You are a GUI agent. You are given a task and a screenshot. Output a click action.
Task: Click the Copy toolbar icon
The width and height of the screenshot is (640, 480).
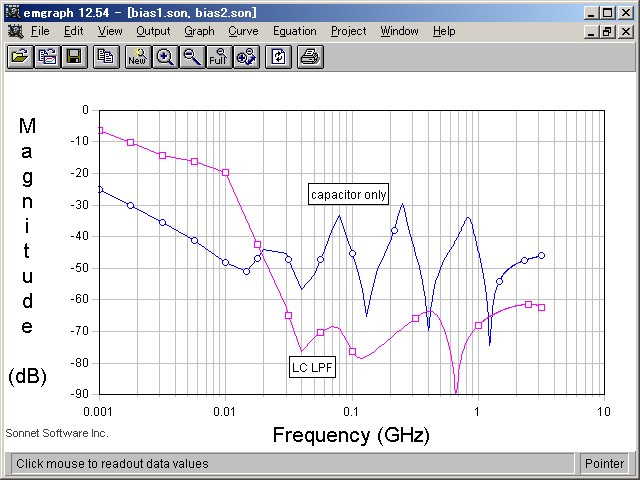click(x=106, y=57)
